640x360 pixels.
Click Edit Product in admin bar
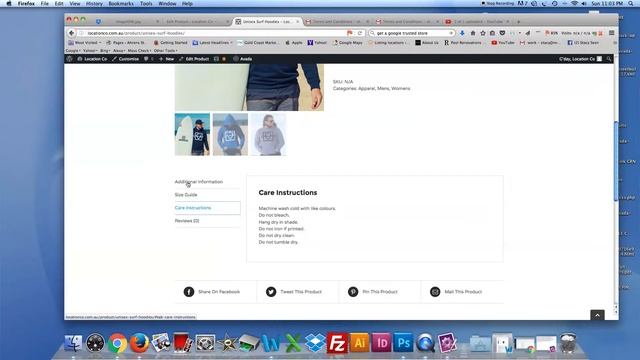[194, 59]
